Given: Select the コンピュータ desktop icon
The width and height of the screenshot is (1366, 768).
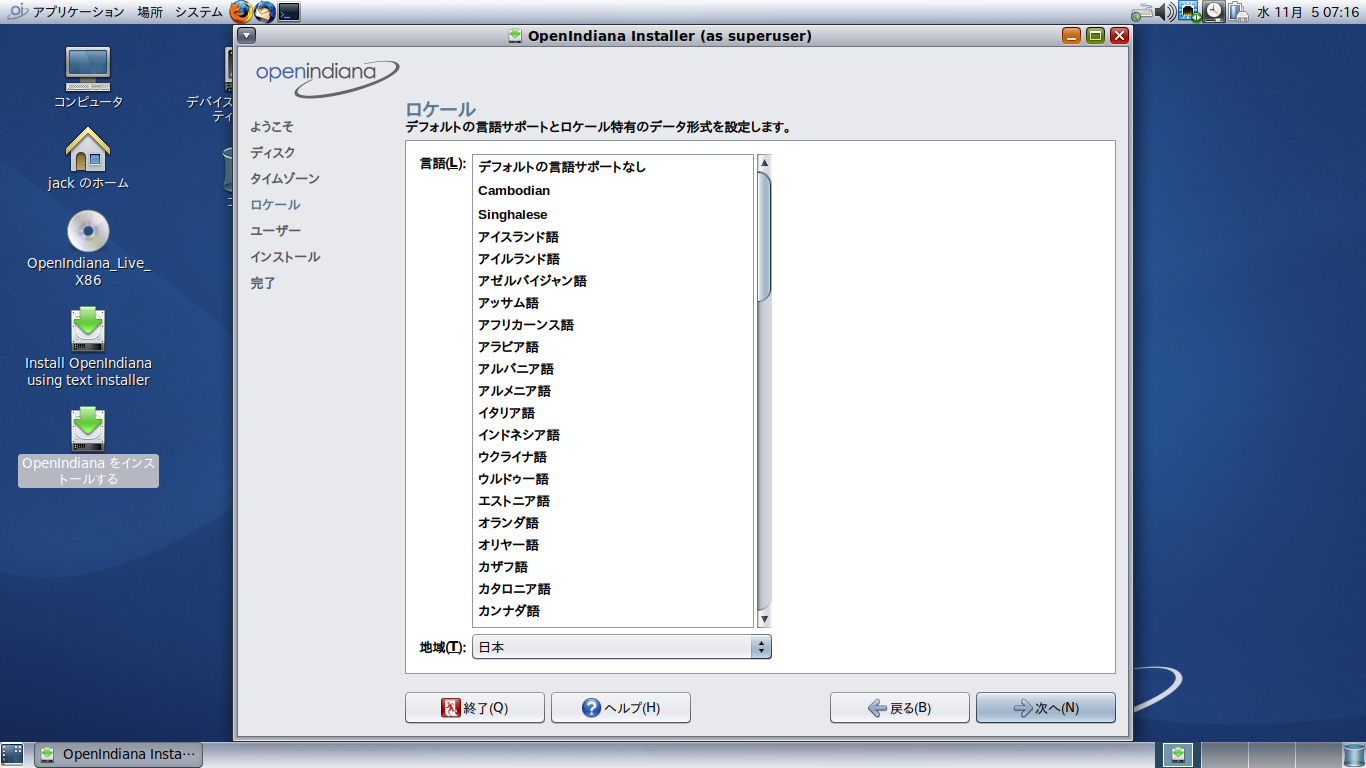Looking at the screenshot, I should pyautogui.click(x=88, y=77).
